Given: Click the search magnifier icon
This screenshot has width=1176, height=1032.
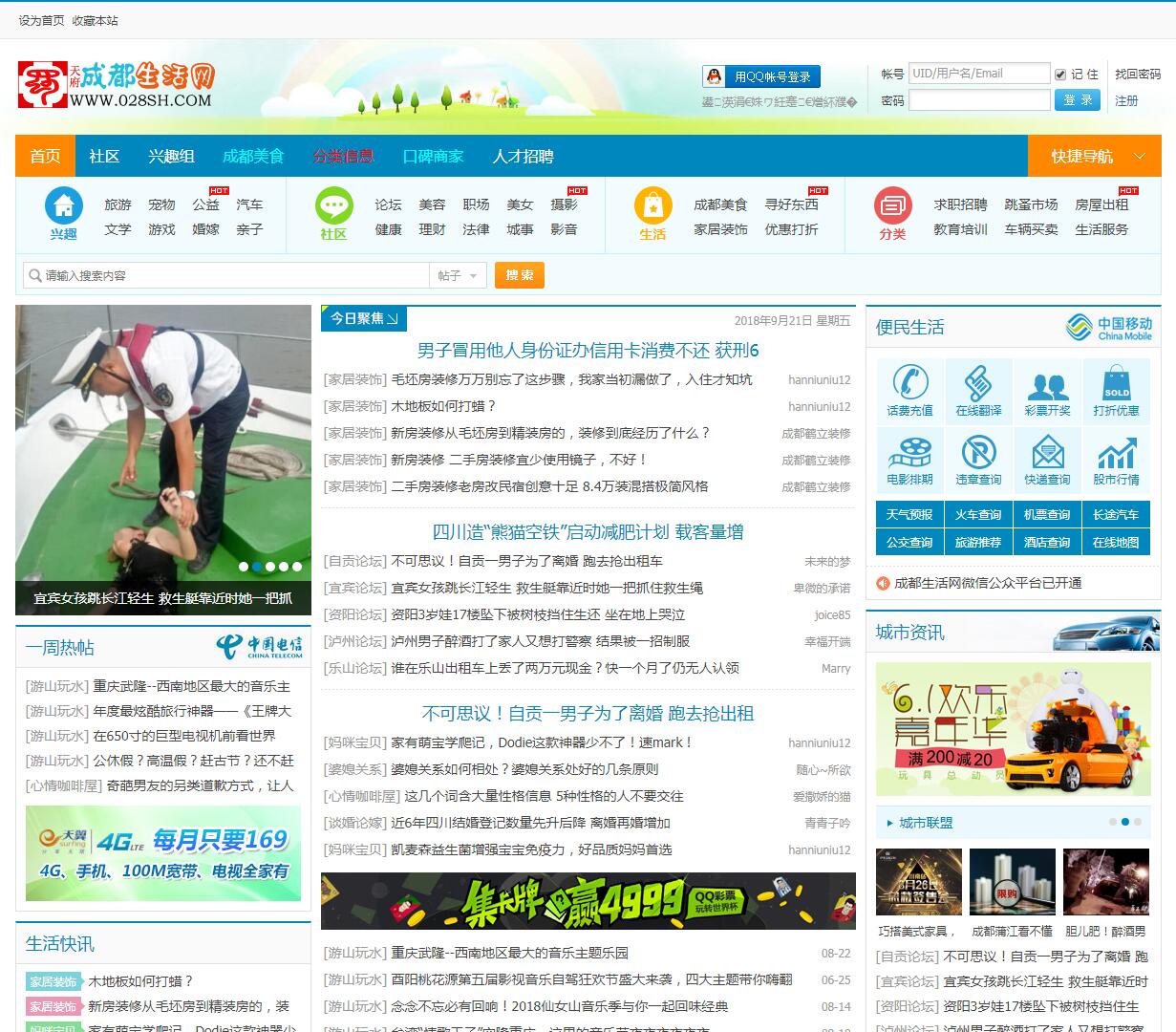Looking at the screenshot, I should click(34, 275).
